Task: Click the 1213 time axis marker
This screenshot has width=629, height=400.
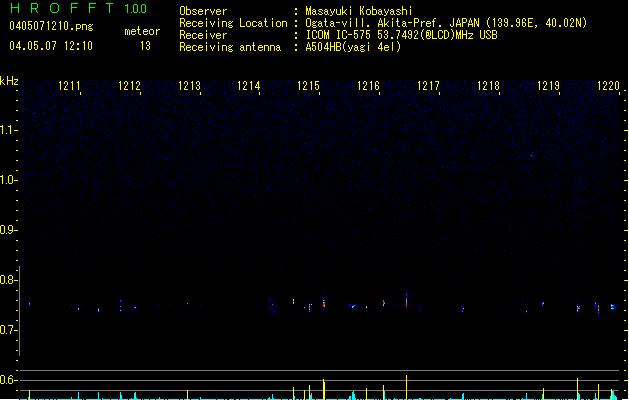Action: point(189,86)
